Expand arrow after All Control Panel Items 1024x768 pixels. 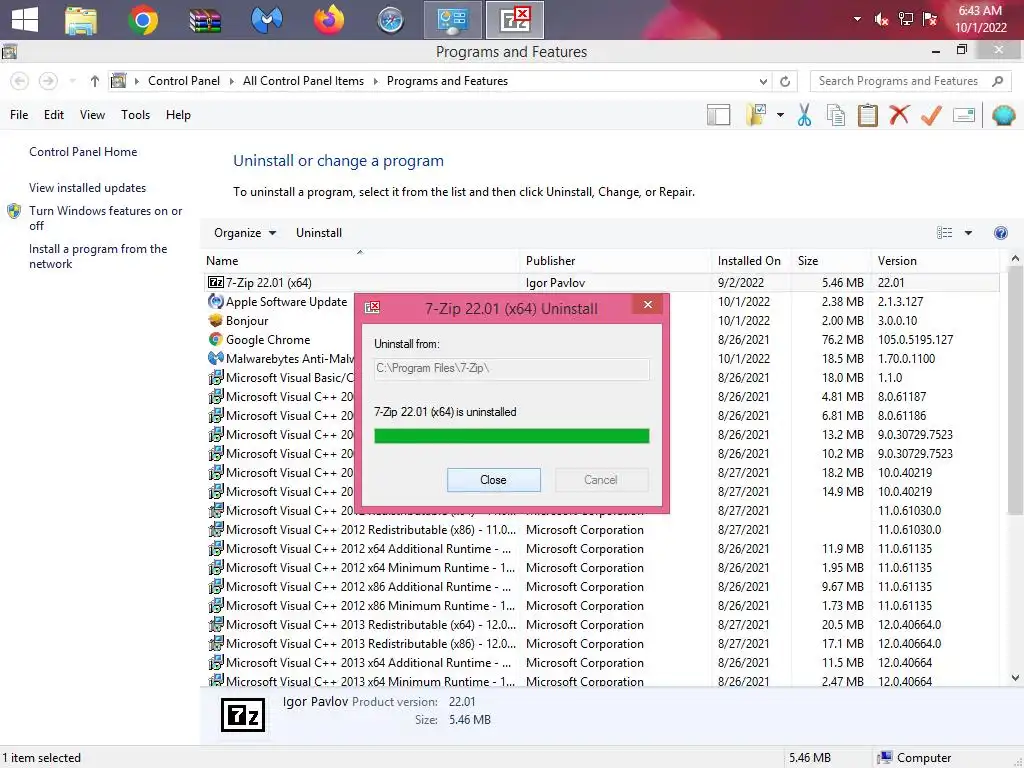[x=376, y=81]
